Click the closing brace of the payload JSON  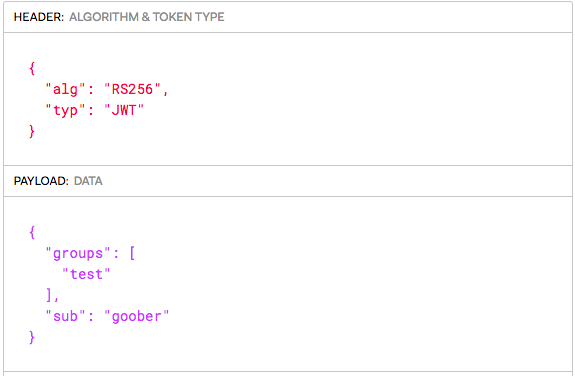tap(32, 337)
